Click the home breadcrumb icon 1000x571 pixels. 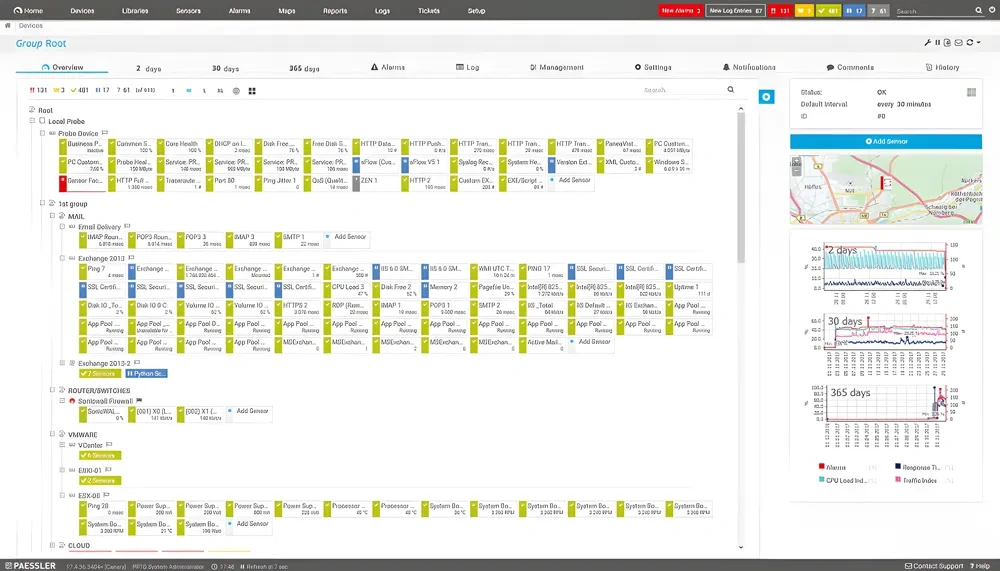pyautogui.click(x=8, y=26)
